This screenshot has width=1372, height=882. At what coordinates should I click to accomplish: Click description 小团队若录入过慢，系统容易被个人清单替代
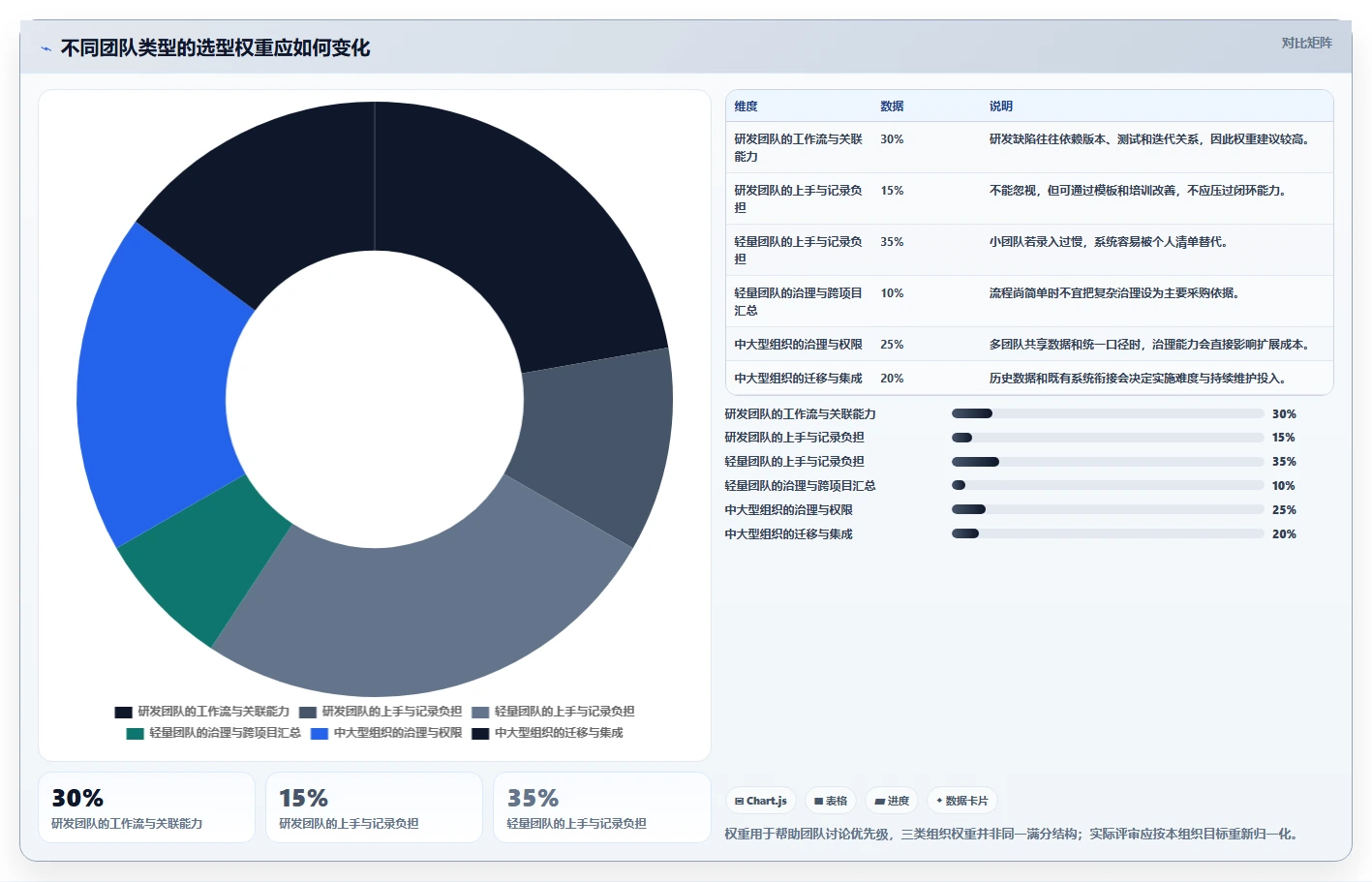[x=1109, y=242]
